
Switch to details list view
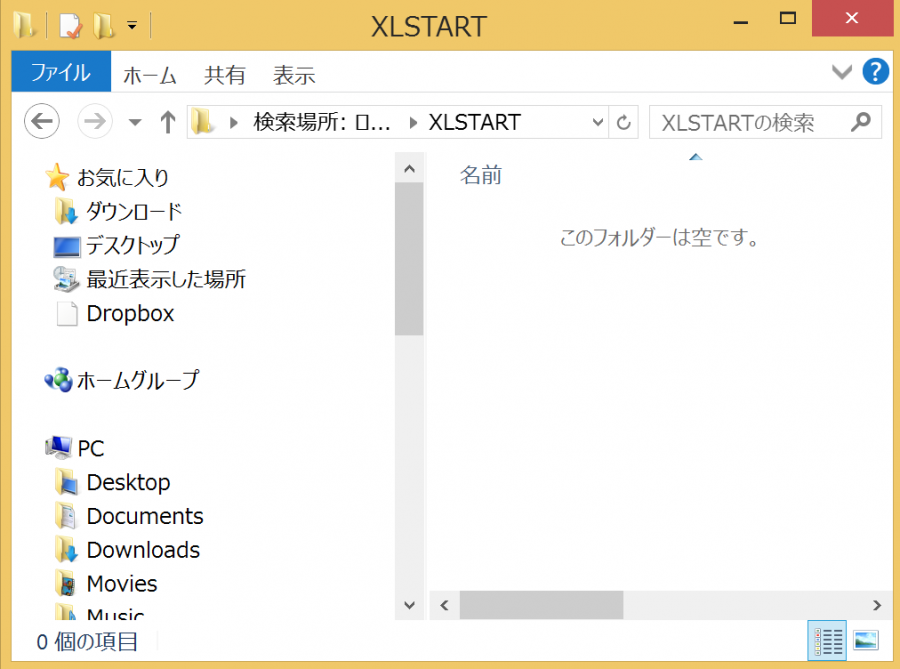827,641
